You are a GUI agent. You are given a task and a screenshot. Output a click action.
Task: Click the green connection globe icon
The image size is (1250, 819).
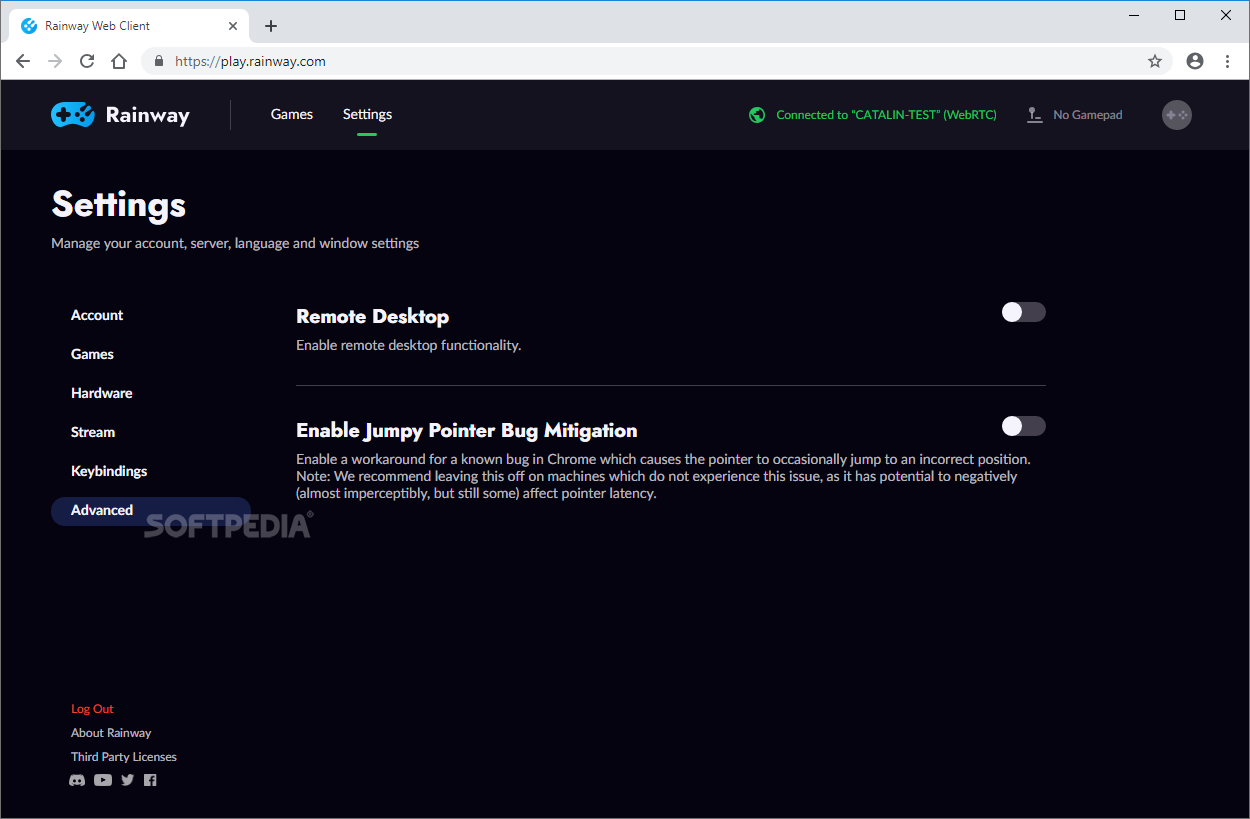click(757, 115)
